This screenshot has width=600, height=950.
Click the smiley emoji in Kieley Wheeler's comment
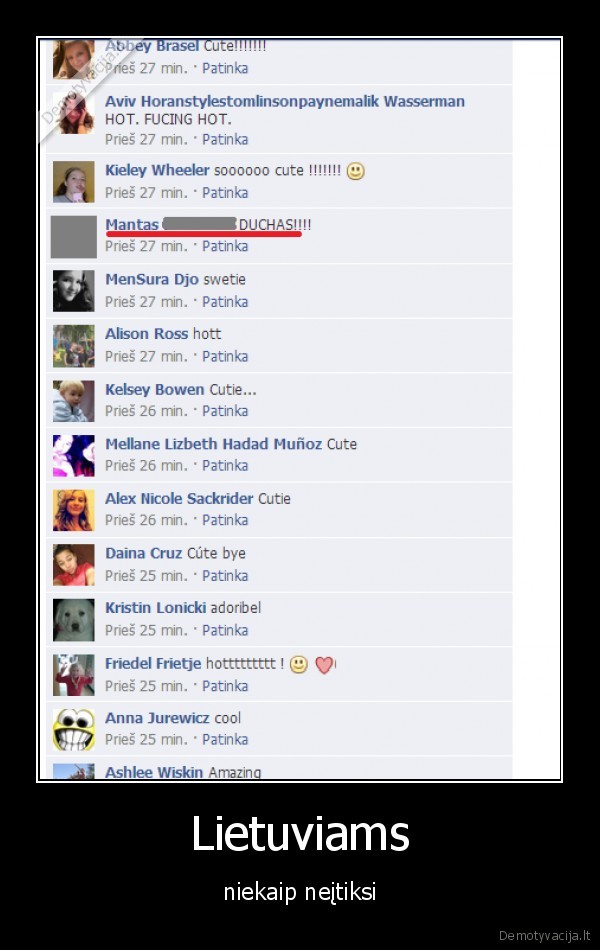click(x=356, y=171)
